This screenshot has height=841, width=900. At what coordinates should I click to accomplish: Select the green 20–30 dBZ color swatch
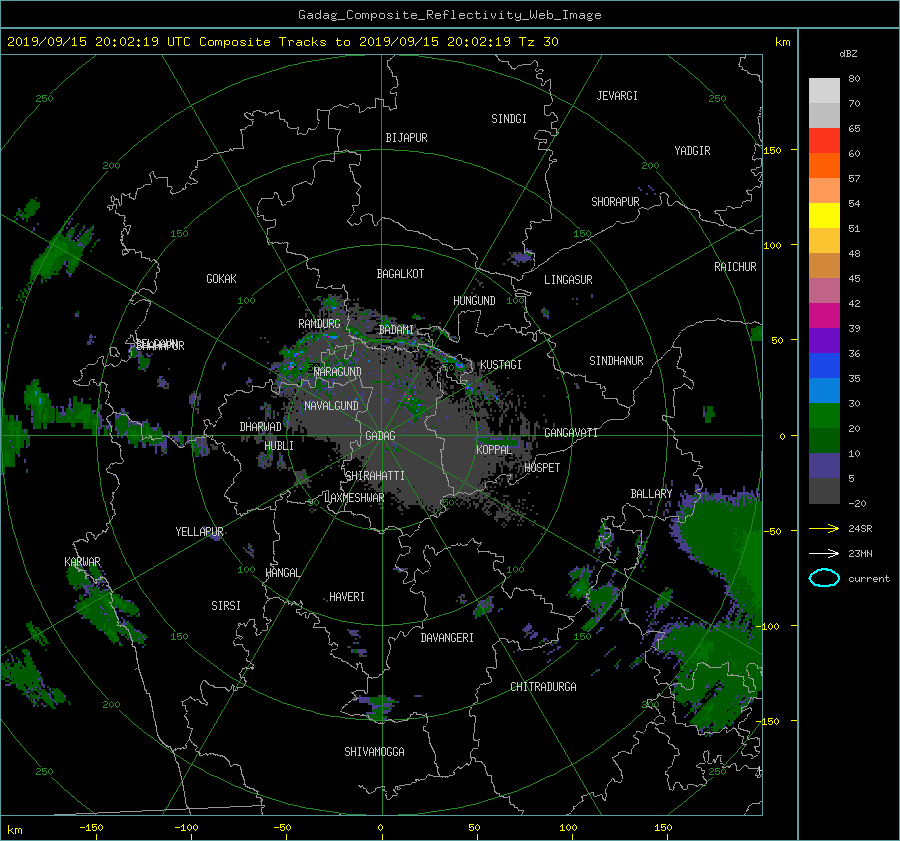tap(824, 415)
